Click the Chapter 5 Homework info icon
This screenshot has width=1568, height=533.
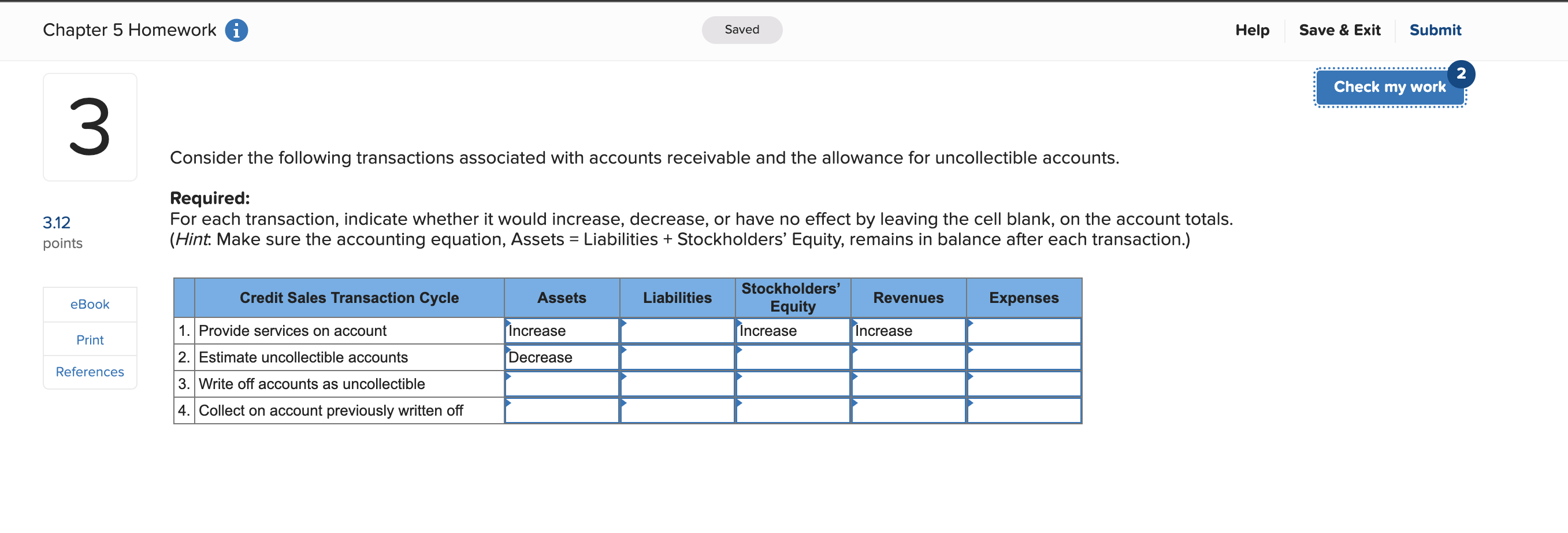[236, 29]
